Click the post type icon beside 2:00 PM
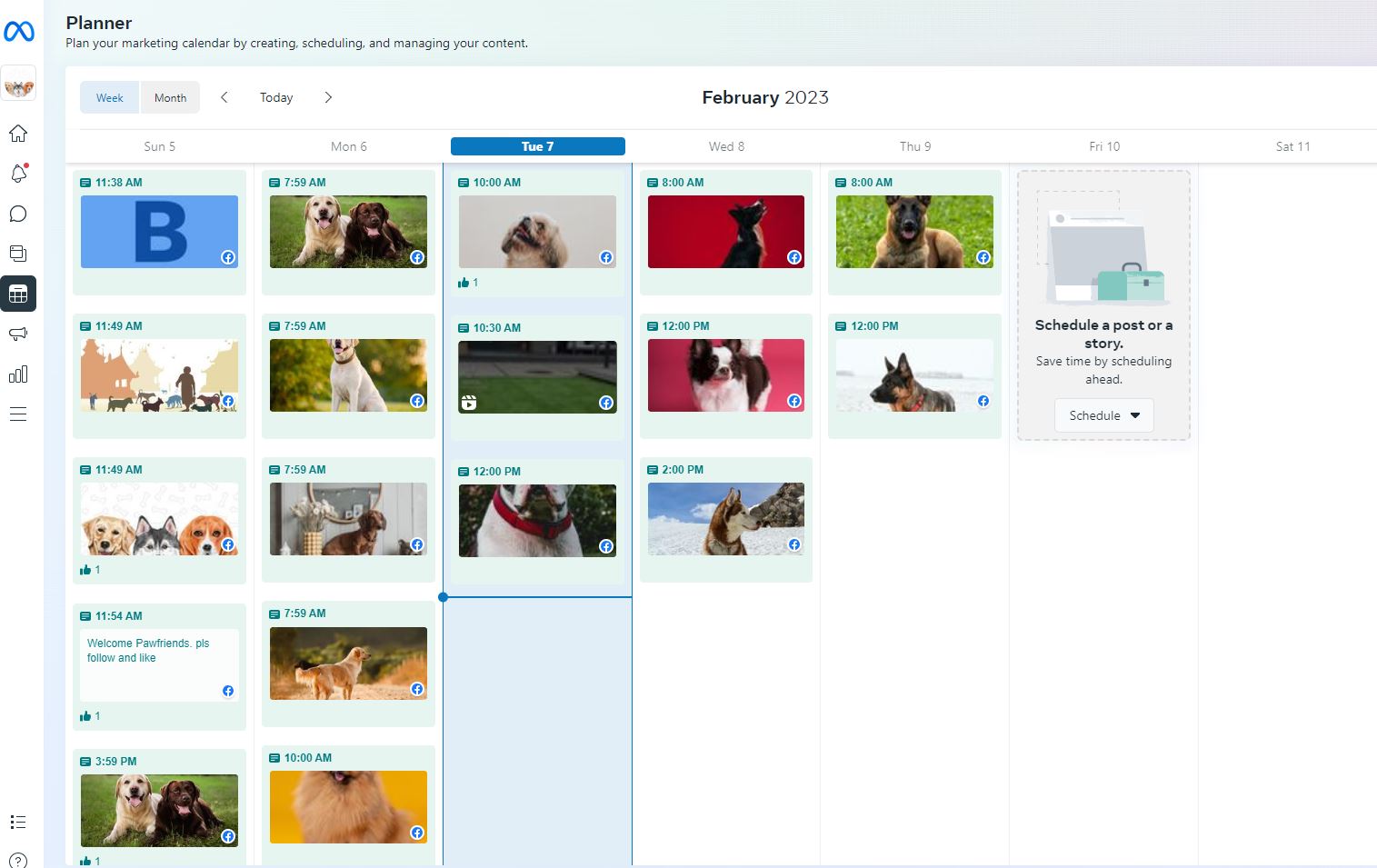This screenshot has height=868, width=1377. click(653, 470)
